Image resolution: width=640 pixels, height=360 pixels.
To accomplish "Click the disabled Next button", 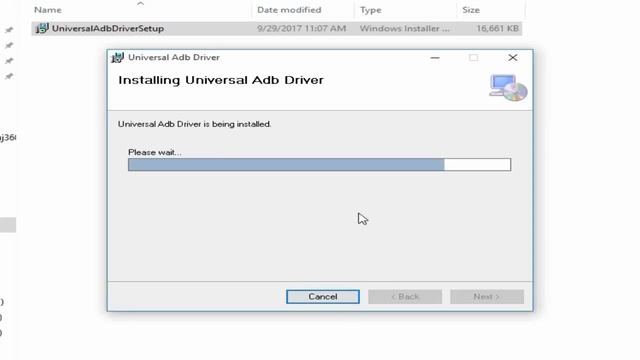I will click(487, 297).
